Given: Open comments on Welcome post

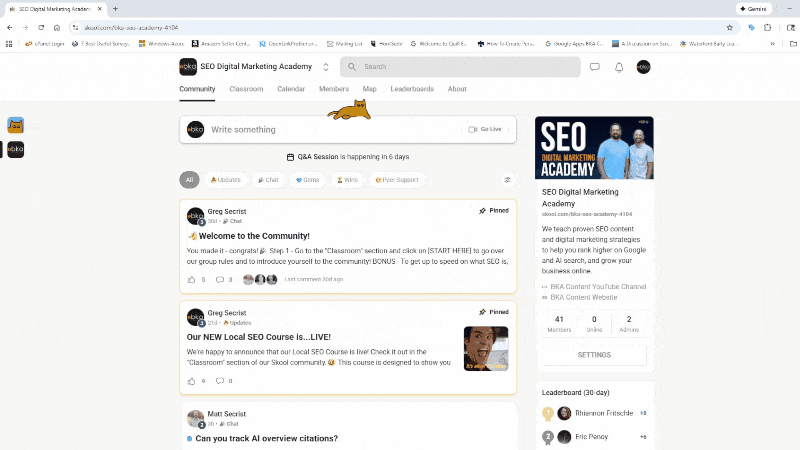Looking at the screenshot, I should pos(220,280).
